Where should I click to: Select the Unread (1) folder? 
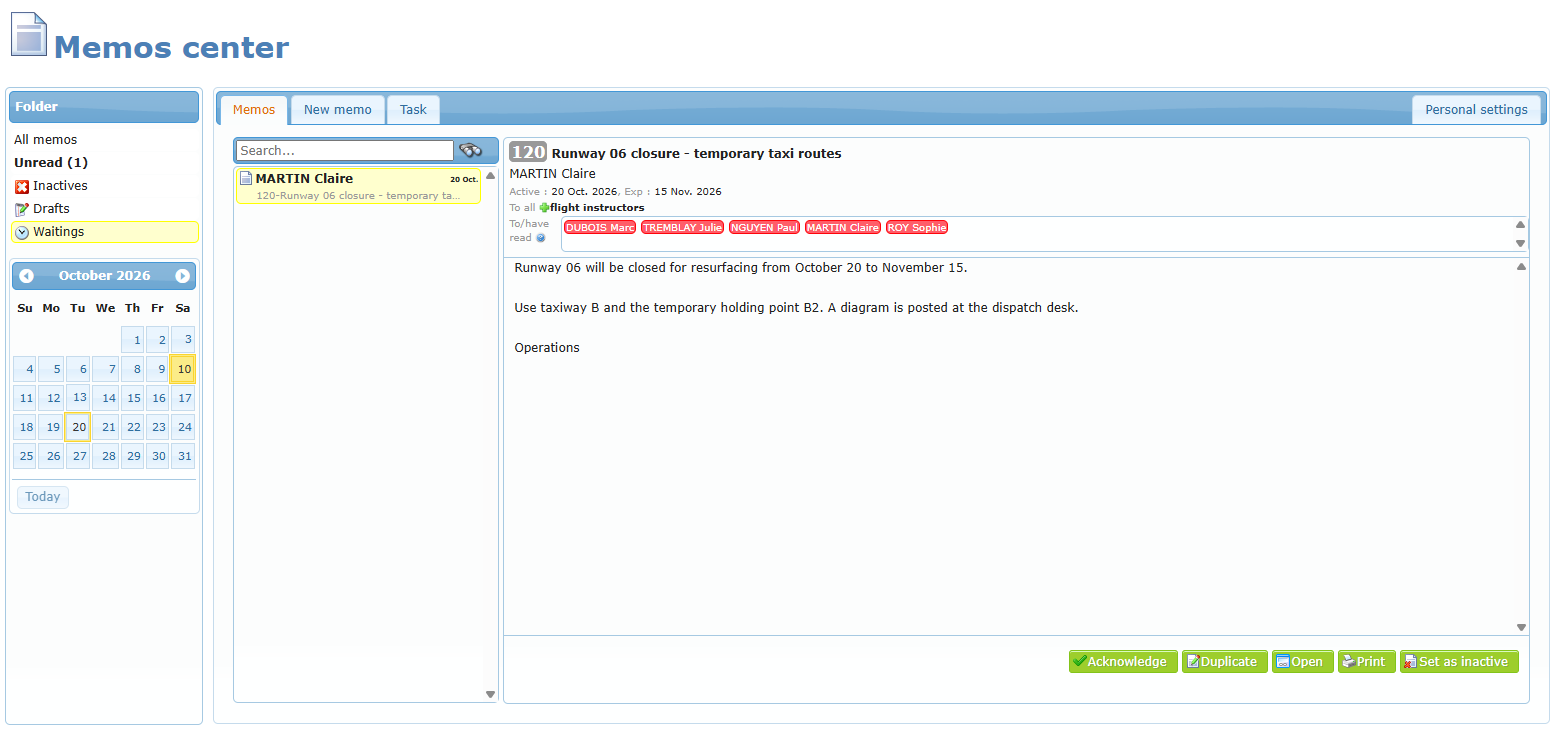click(51, 163)
